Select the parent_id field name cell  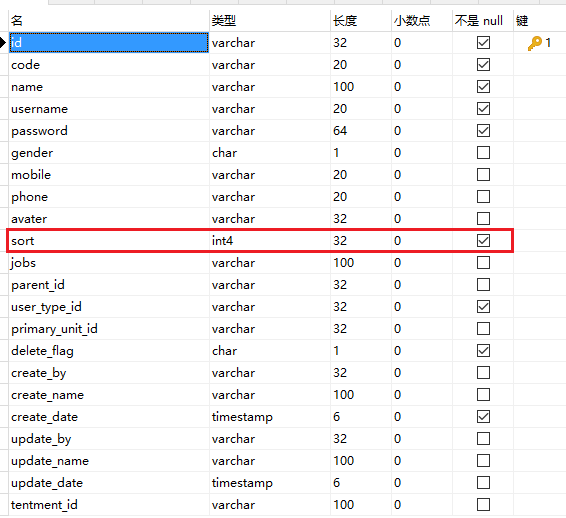(x=109, y=285)
